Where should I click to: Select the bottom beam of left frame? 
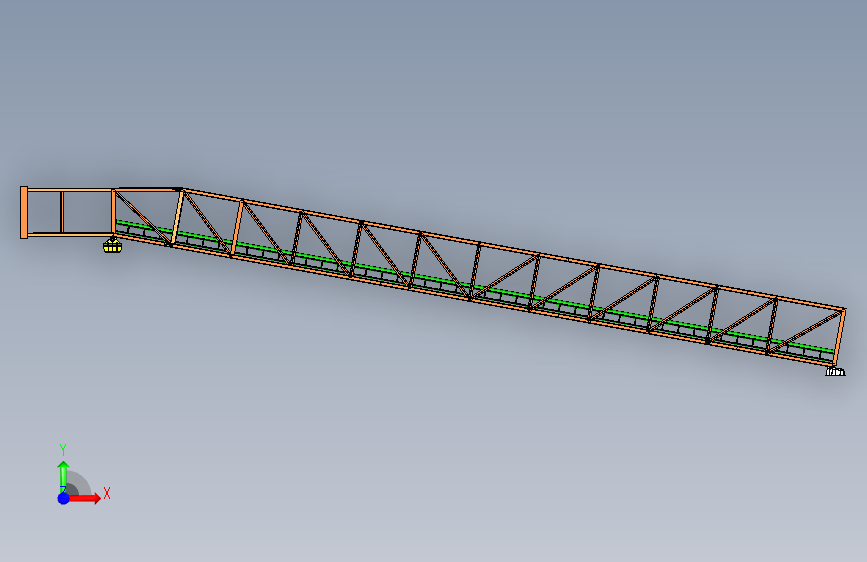click(70, 235)
